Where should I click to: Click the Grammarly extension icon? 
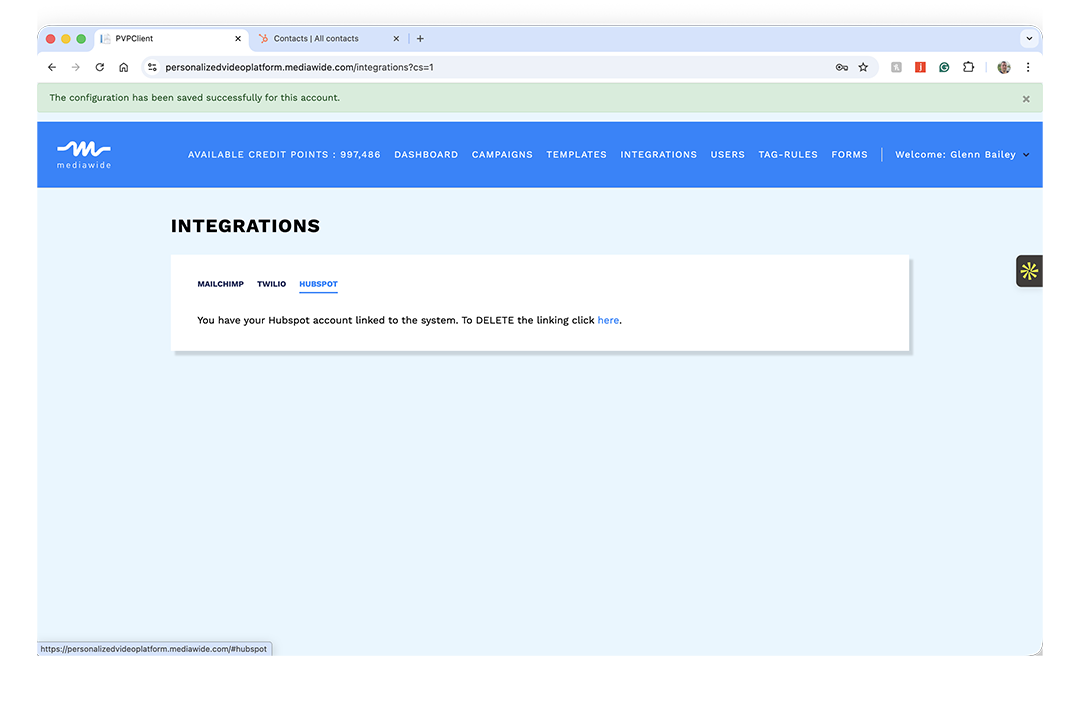click(x=944, y=67)
